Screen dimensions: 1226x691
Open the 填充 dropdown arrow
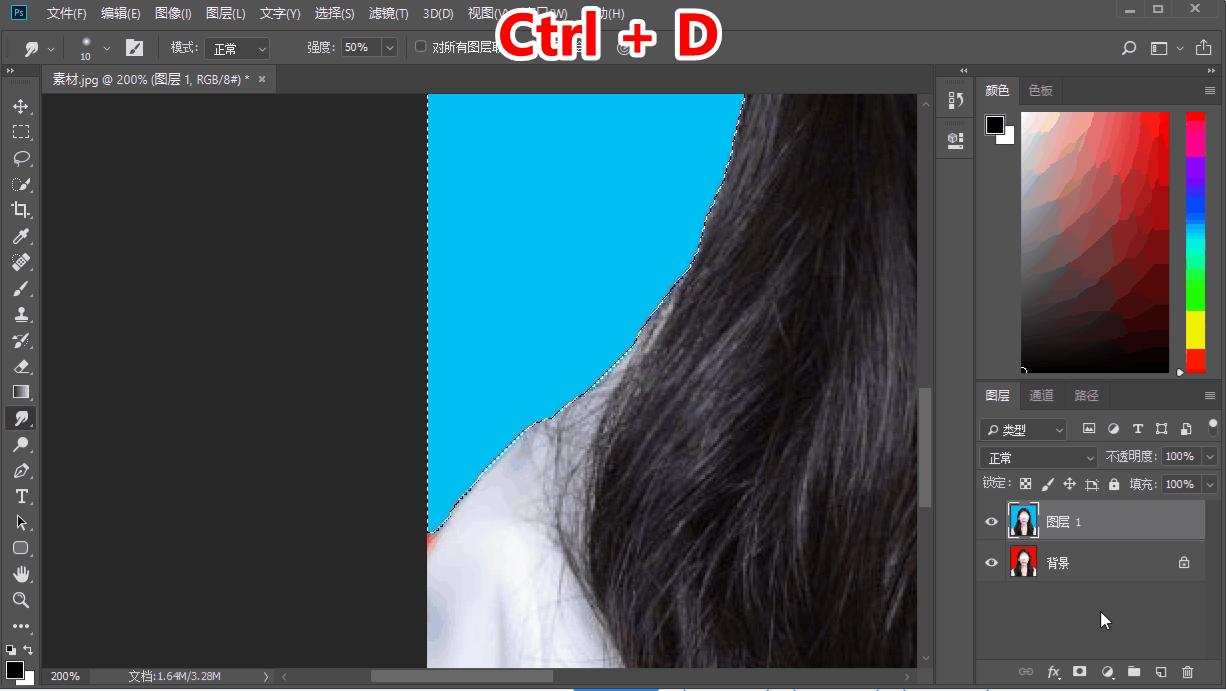[1210, 484]
